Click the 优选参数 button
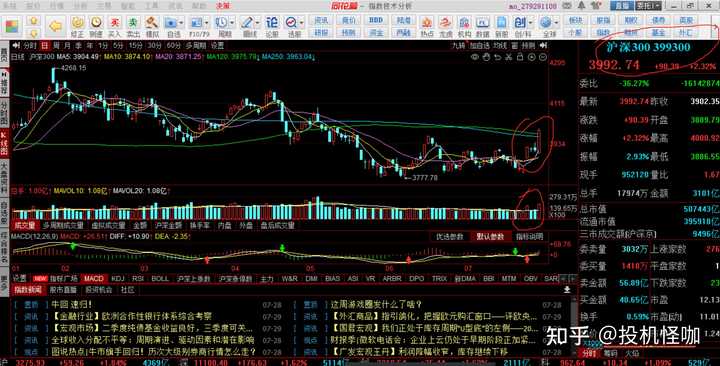 click(x=449, y=236)
